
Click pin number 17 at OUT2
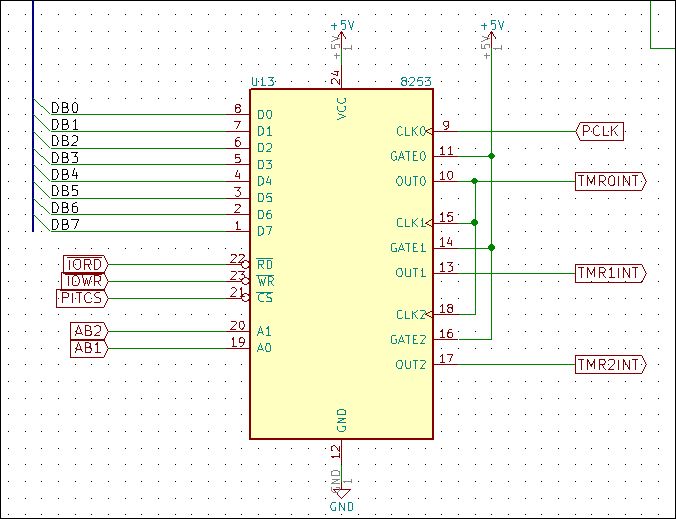coord(446,359)
